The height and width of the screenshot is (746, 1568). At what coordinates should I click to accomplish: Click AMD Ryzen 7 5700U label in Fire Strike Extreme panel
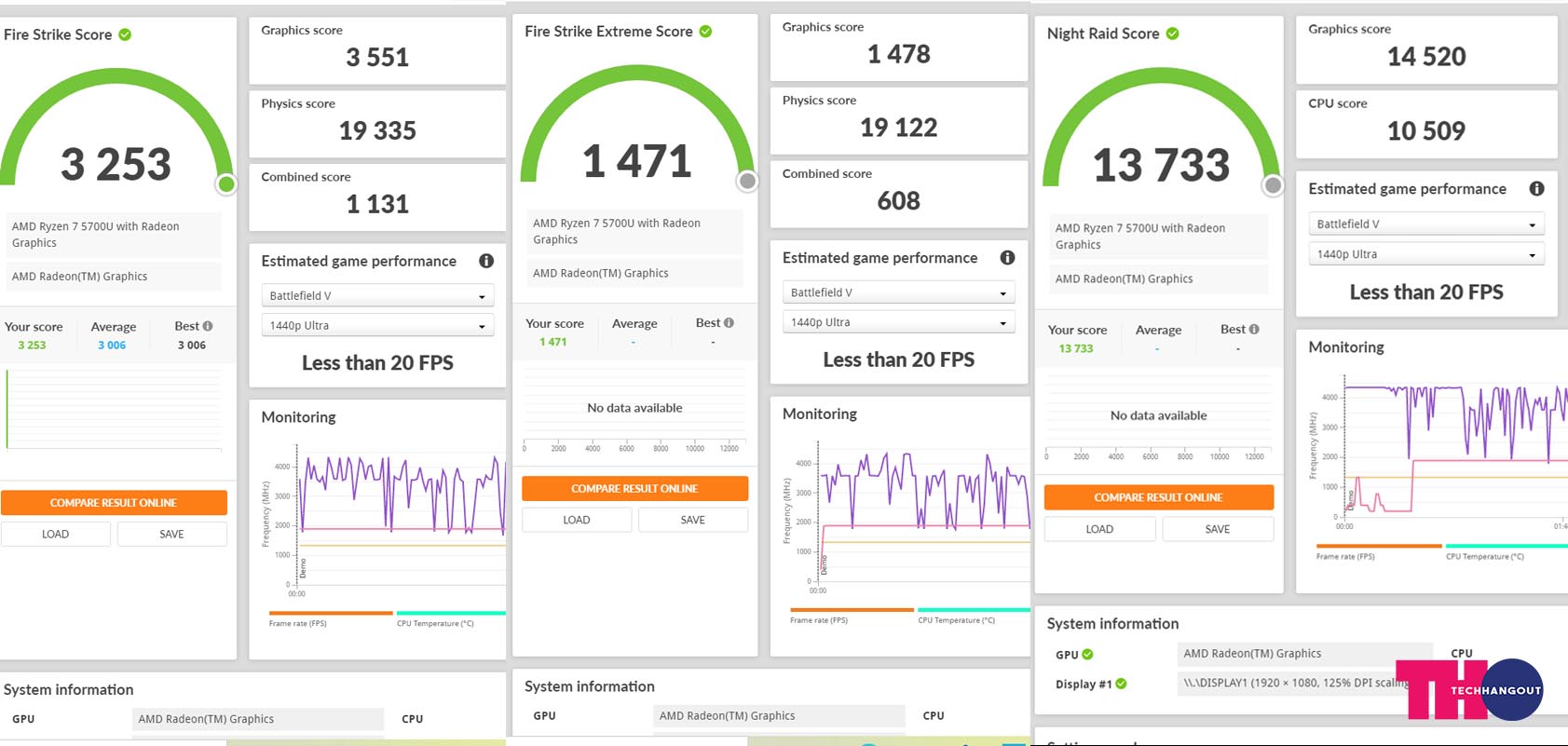click(634, 231)
